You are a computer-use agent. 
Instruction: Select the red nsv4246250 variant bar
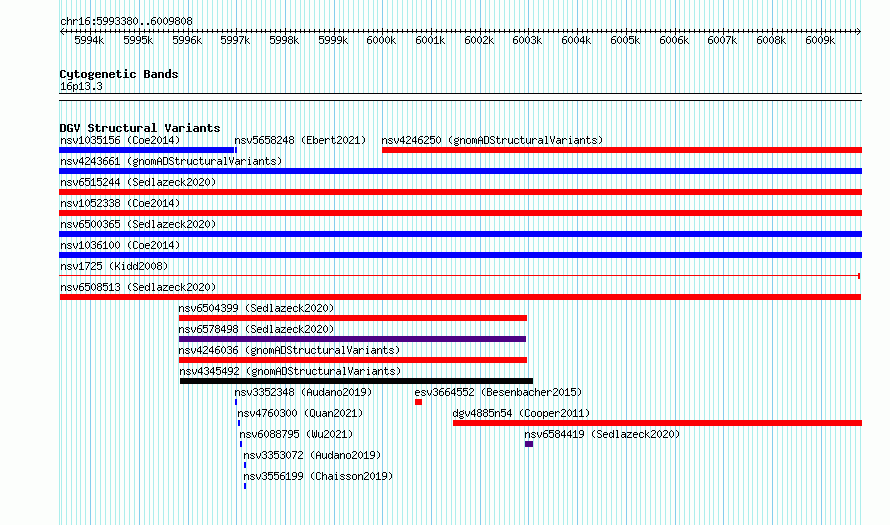[622, 150]
